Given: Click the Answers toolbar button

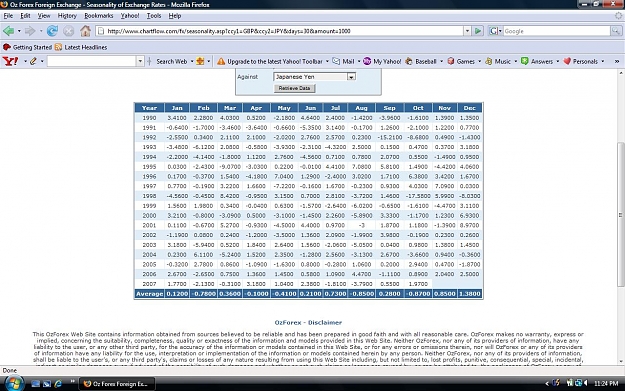Looking at the screenshot, I should tap(537, 61).
